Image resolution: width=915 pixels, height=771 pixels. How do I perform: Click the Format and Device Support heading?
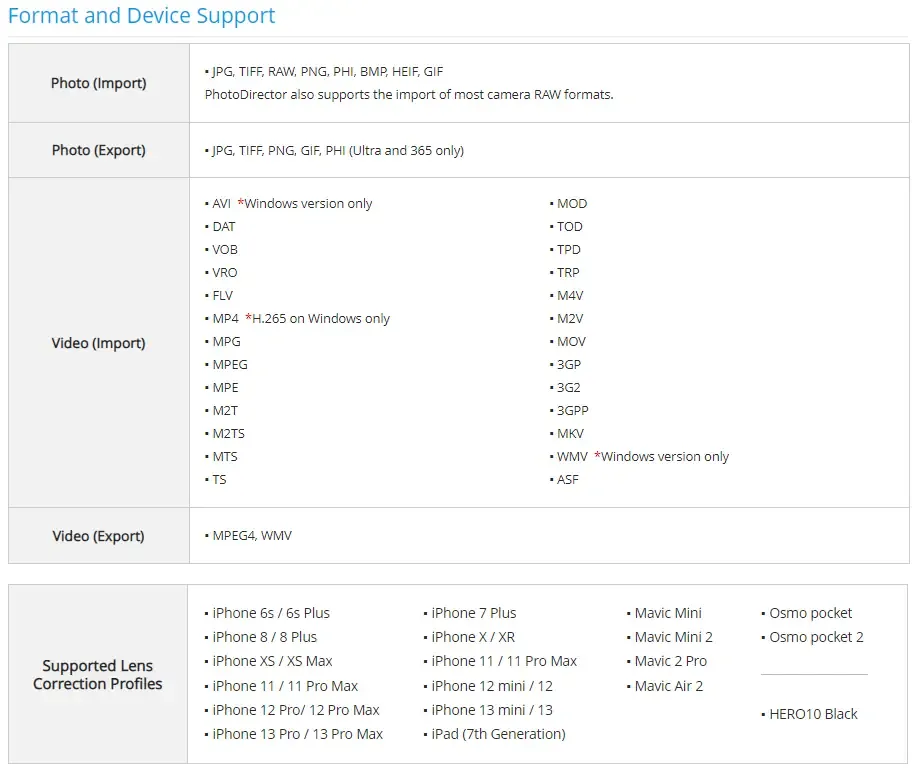[141, 16]
